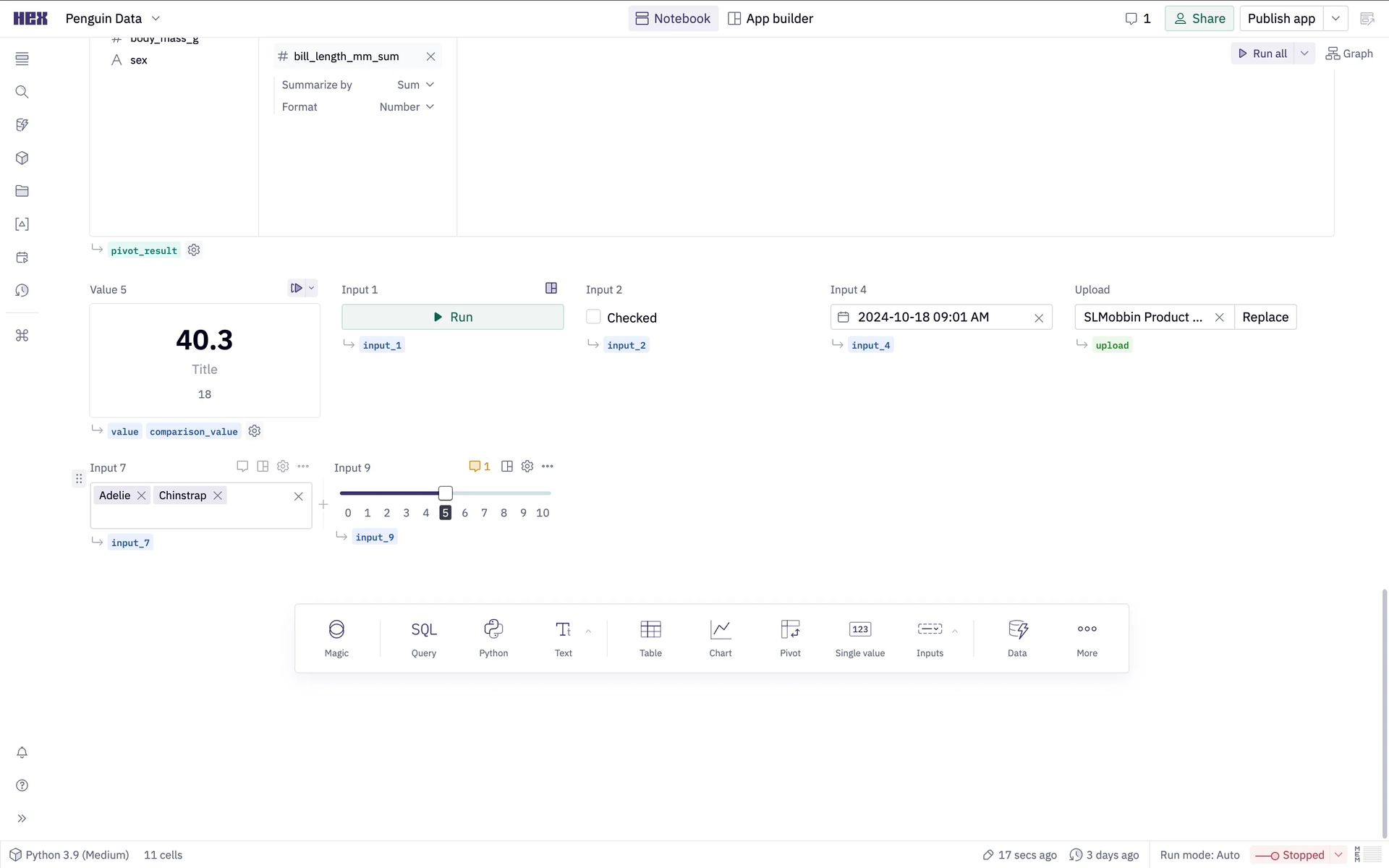Open Input 7 settings gear
This screenshot has width=1389, height=868.
point(283,467)
